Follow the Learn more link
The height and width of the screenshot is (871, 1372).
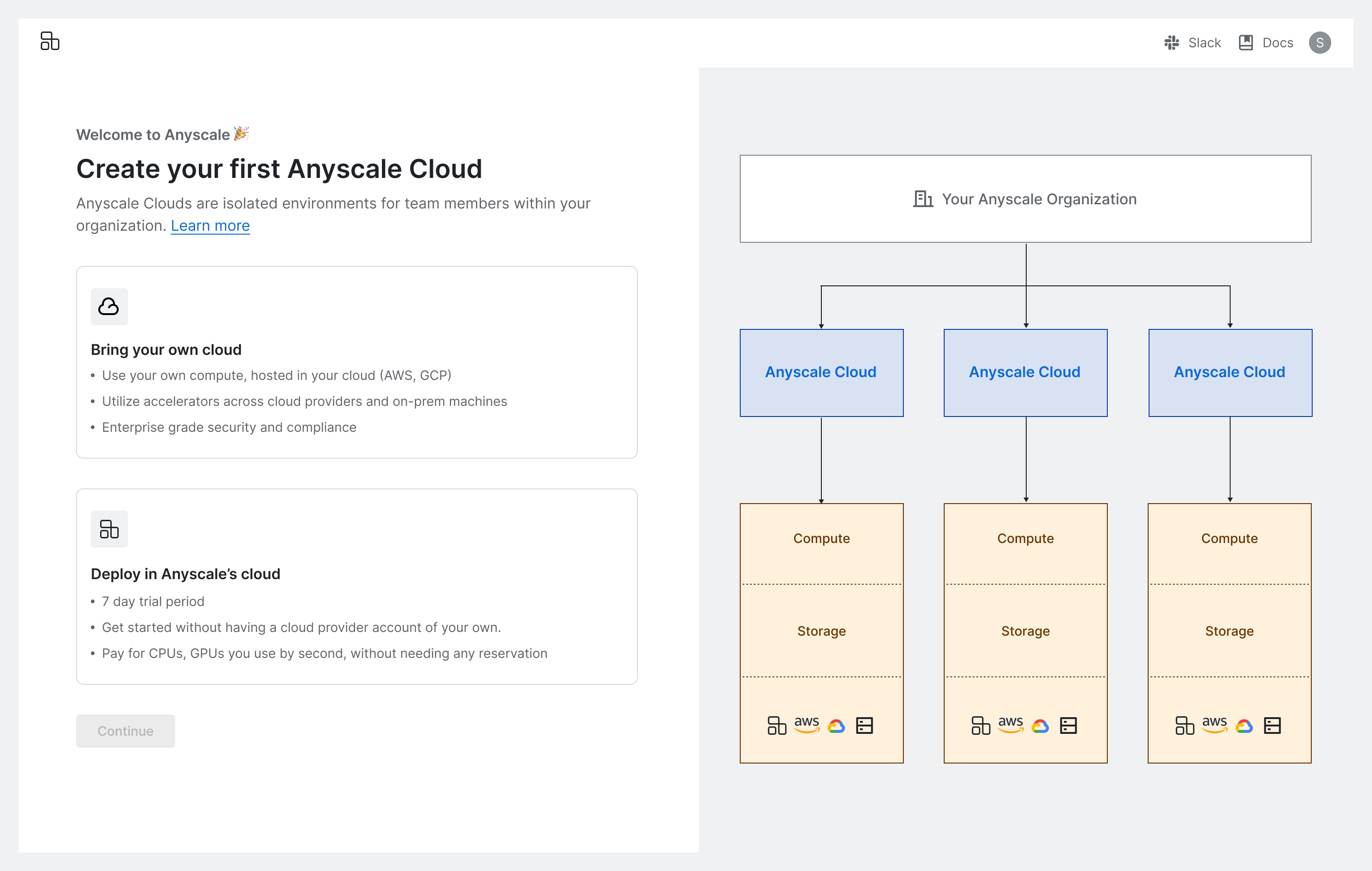[x=210, y=226]
